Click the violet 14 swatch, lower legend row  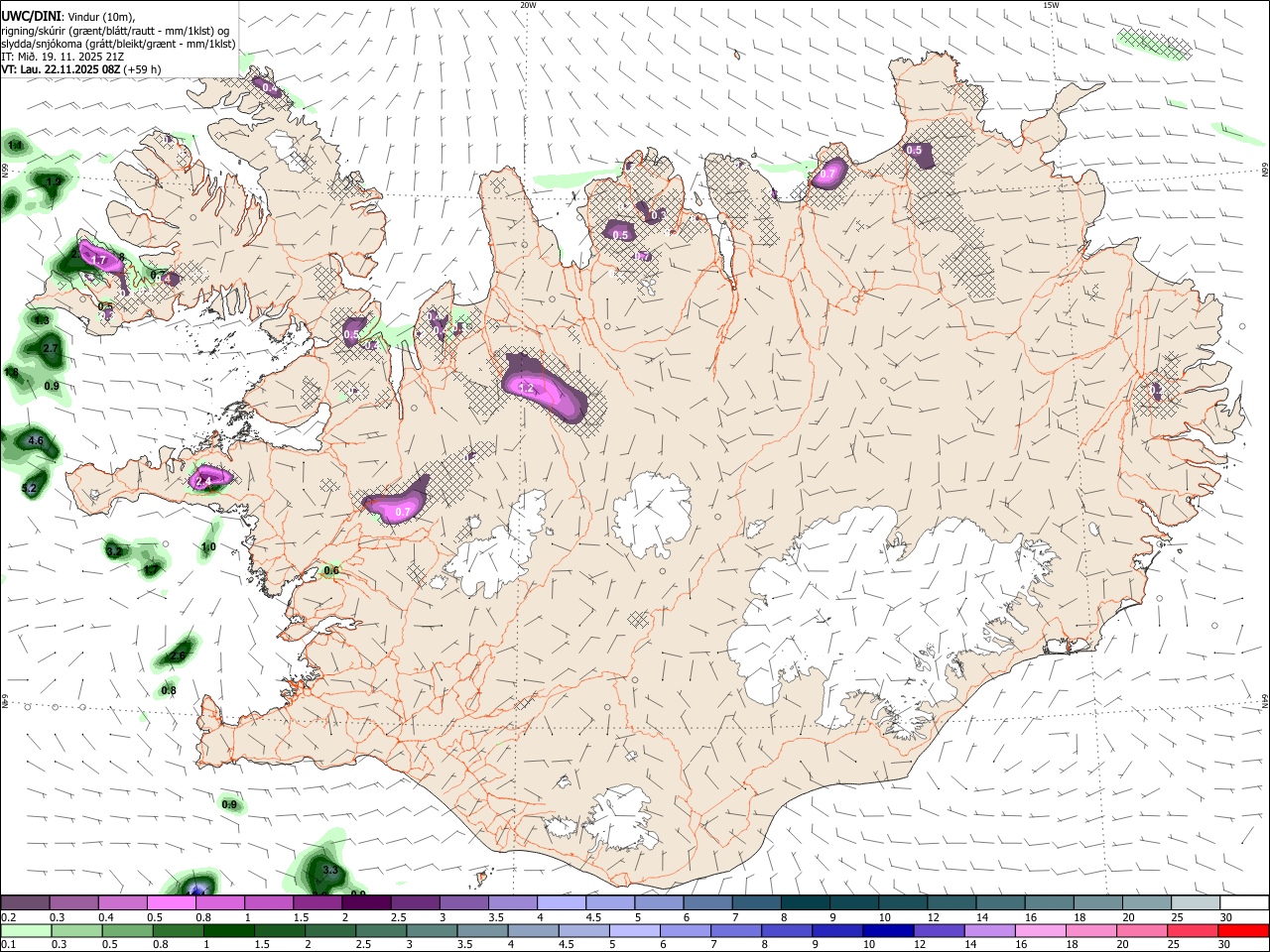[x=989, y=930]
